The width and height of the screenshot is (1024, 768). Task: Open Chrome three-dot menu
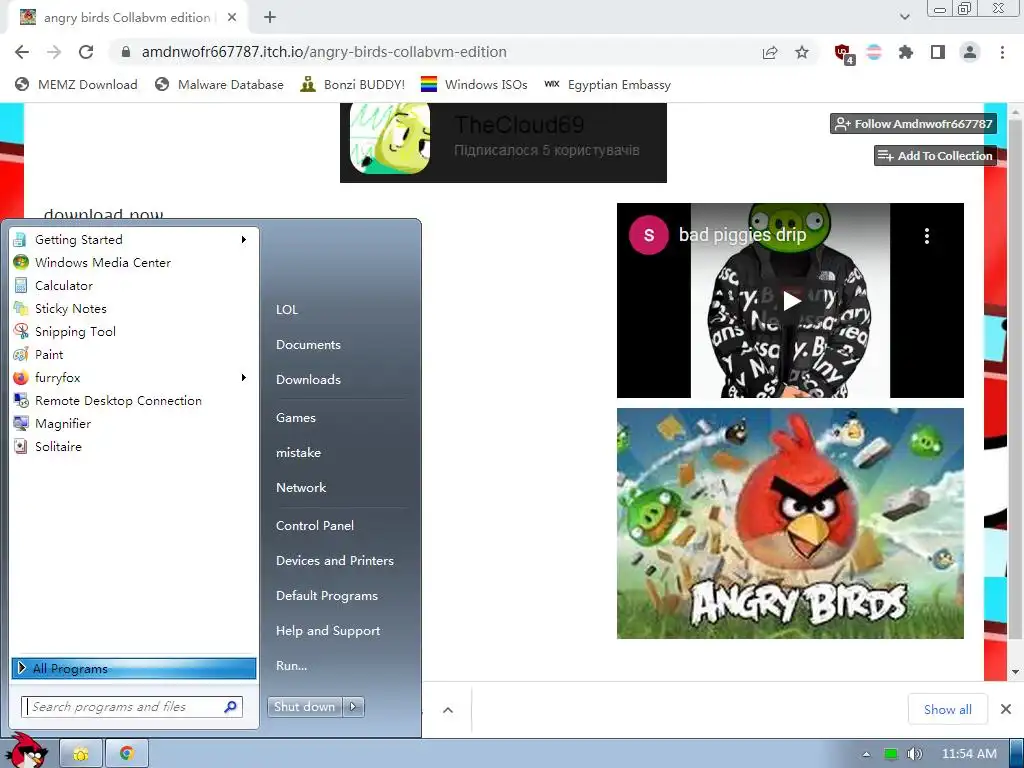pos(1002,52)
